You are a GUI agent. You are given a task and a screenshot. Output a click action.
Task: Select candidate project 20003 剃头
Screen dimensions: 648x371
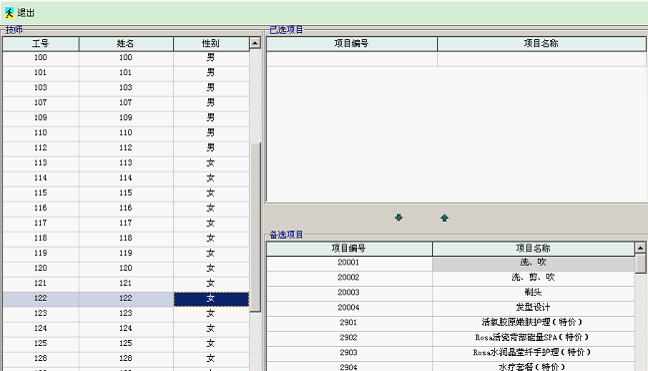(x=450, y=293)
